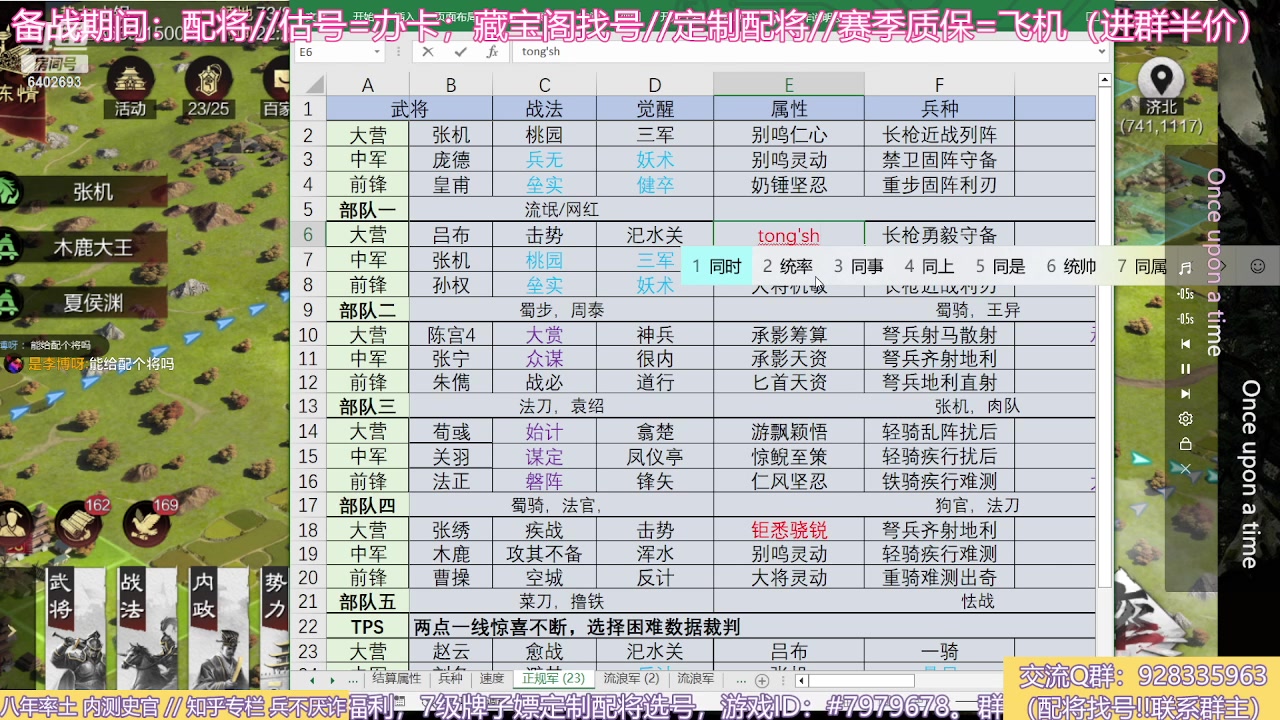Click cell 吕布 in row 6
This screenshot has width=1280, height=720.
[450, 235]
